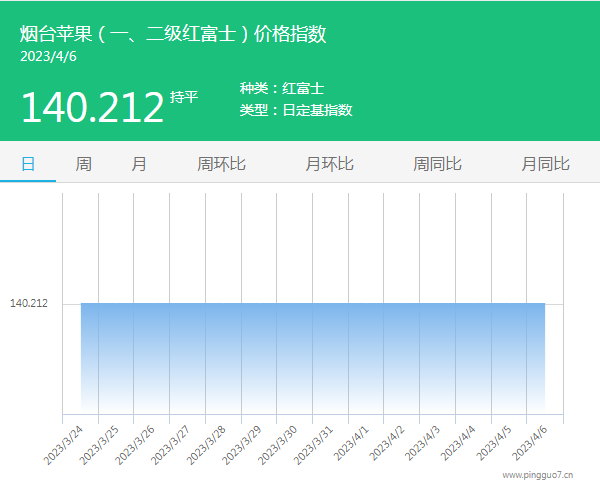The width and height of the screenshot is (600, 485).
Task: Open the 月同比 tab
Action: point(546,164)
